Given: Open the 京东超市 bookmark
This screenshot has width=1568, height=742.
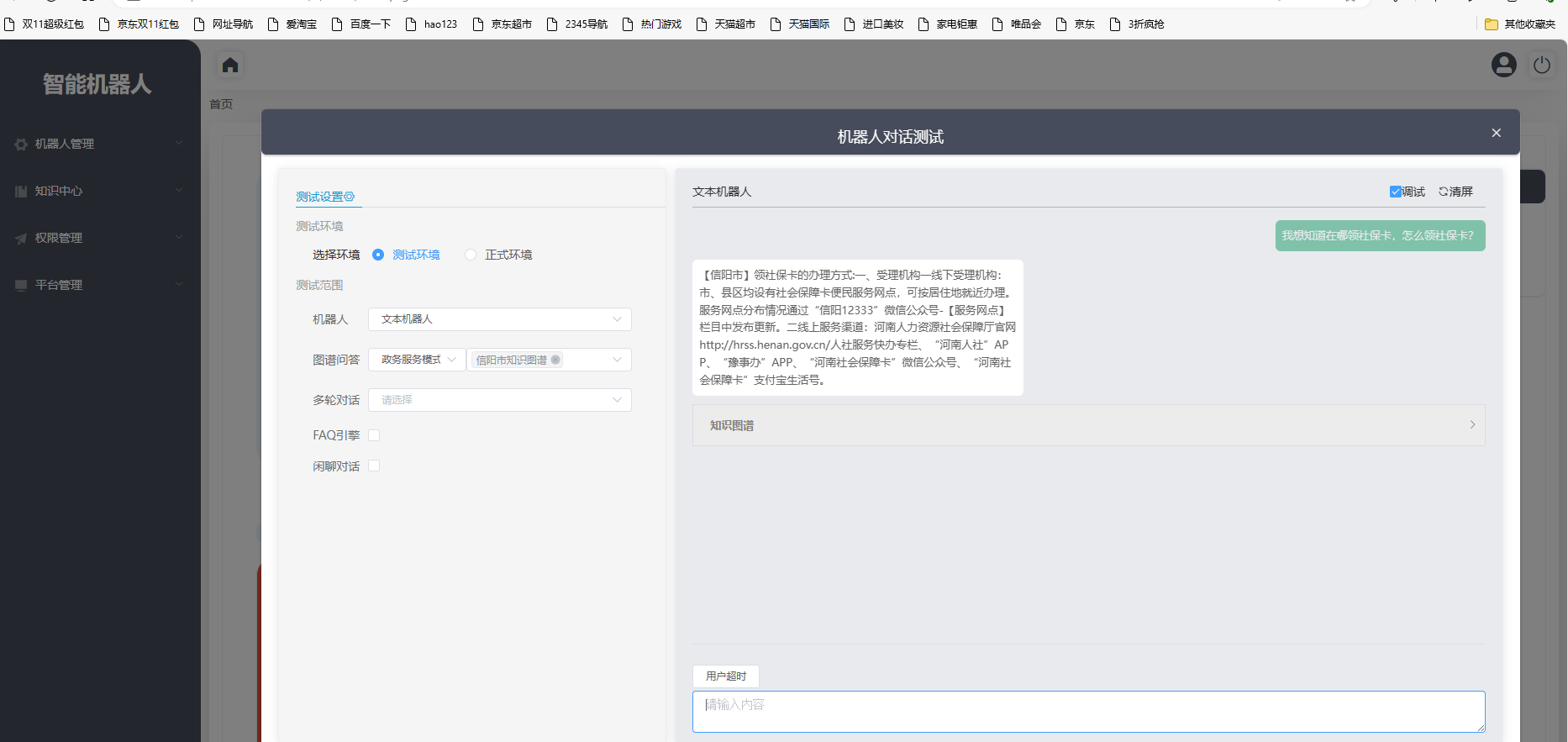Looking at the screenshot, I should click(x=502, y=24).
